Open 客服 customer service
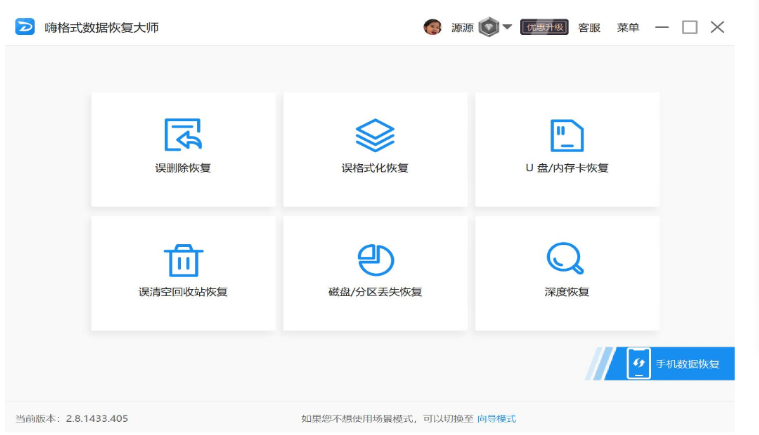 [x=589, y=27]
